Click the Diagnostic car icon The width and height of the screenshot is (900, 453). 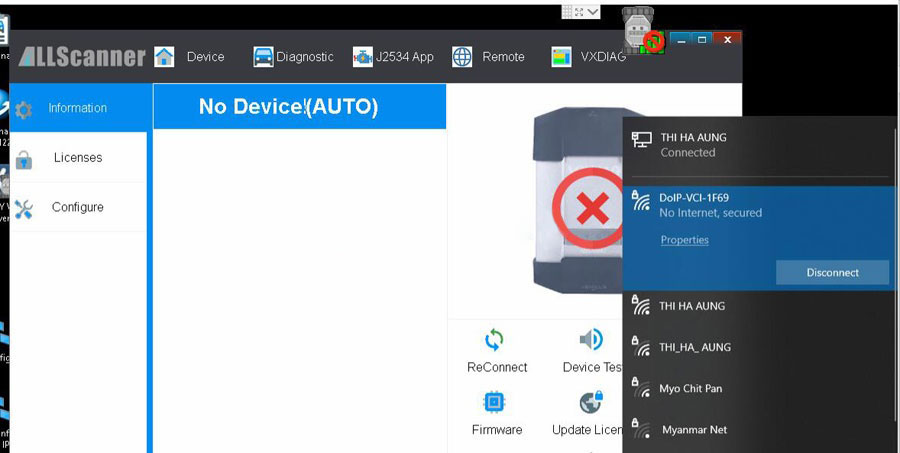263,57
